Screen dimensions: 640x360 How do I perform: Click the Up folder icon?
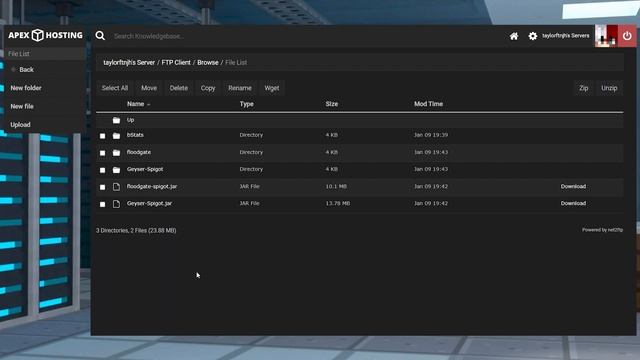tap(116, 120)
